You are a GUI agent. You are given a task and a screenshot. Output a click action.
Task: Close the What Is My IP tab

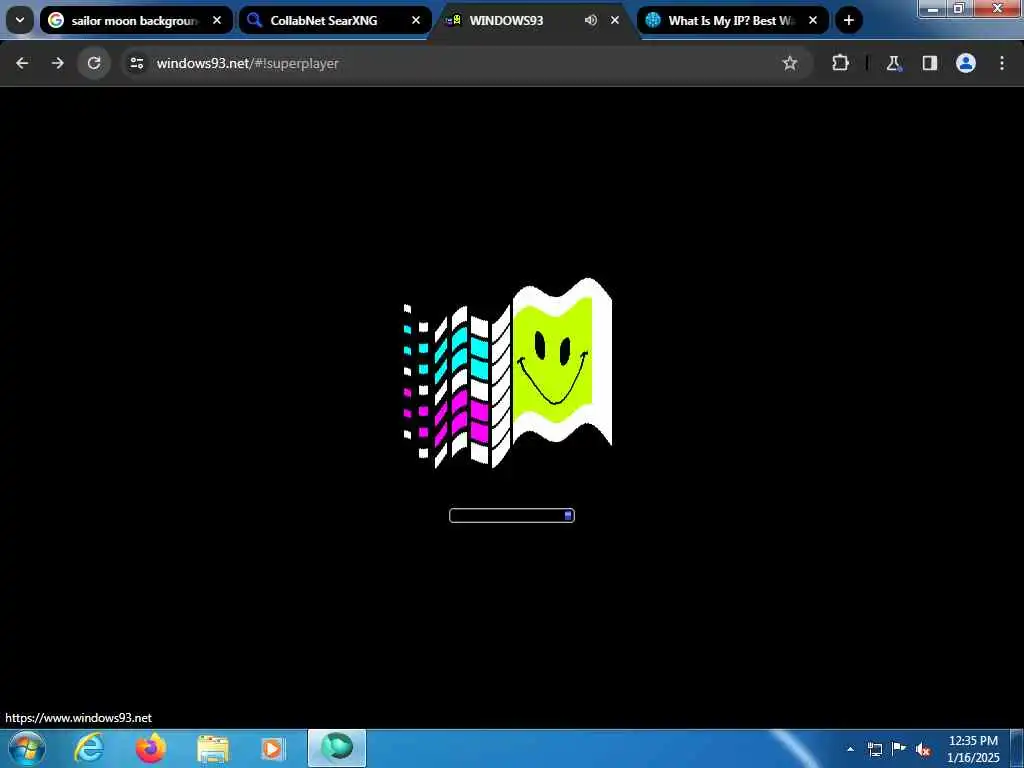click(x=813, y=20)
